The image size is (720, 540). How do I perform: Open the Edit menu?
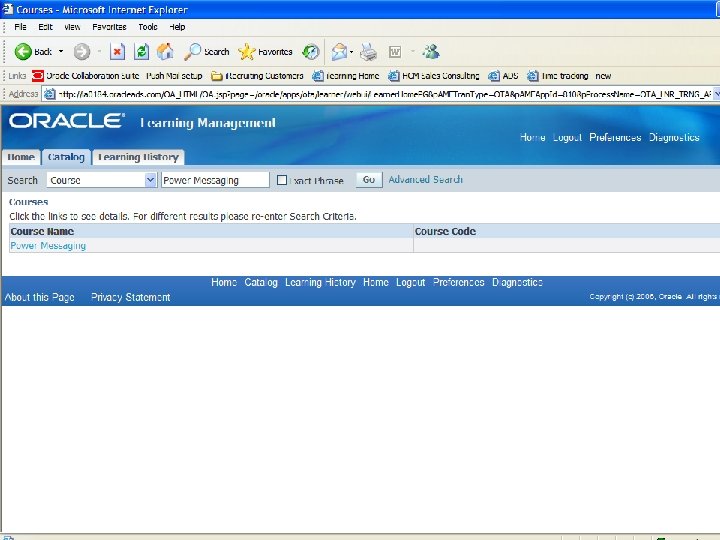click(45, 27)
